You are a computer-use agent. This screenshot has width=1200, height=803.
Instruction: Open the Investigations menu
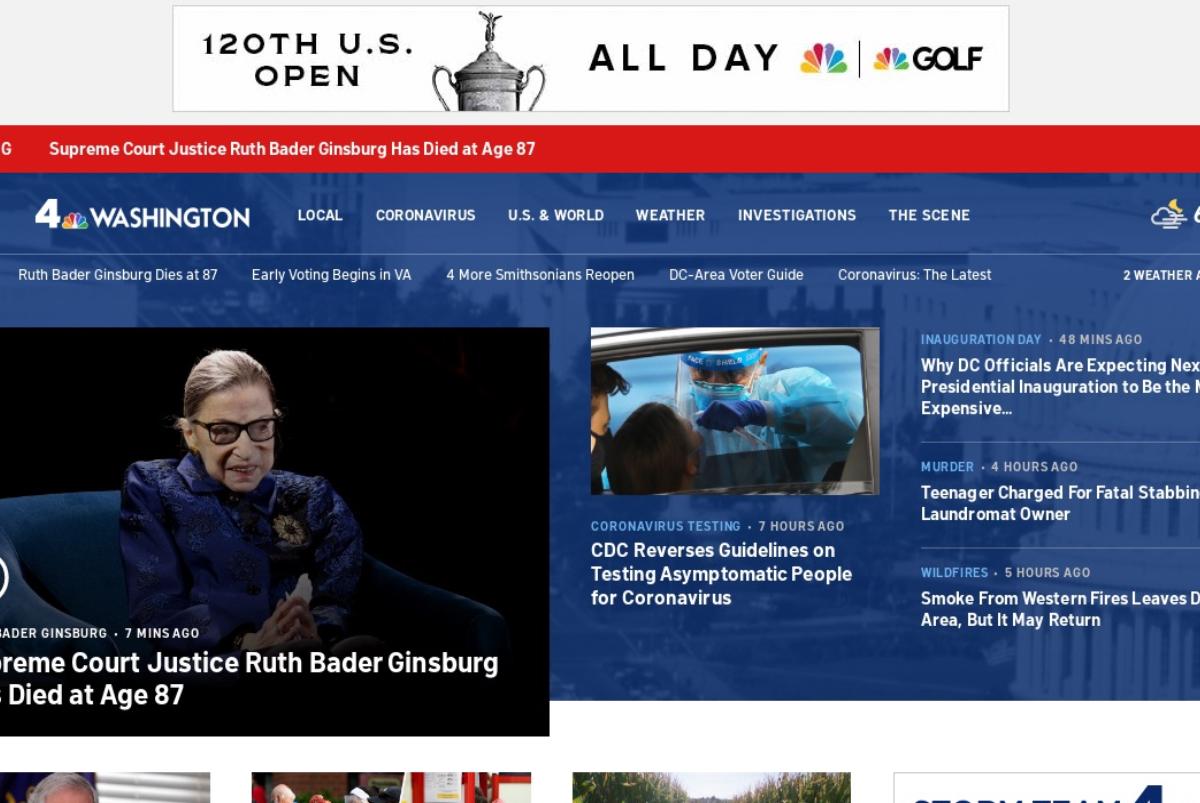[x=797, y=215]
